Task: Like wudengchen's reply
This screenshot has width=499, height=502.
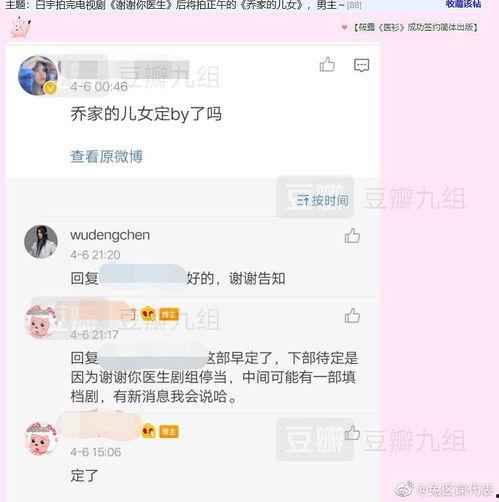Action: [352, 236]
